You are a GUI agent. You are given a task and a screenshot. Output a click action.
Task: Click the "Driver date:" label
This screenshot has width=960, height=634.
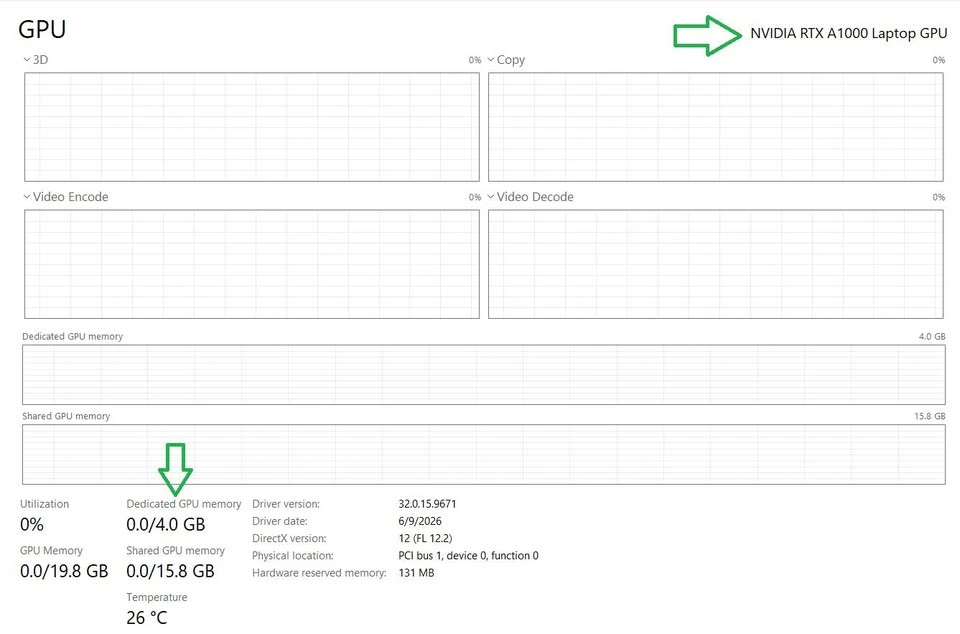coord(280,521)
